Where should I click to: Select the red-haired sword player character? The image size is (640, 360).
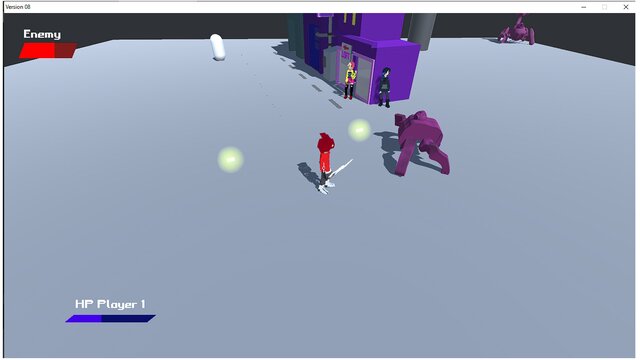click(x=326, y=162)
